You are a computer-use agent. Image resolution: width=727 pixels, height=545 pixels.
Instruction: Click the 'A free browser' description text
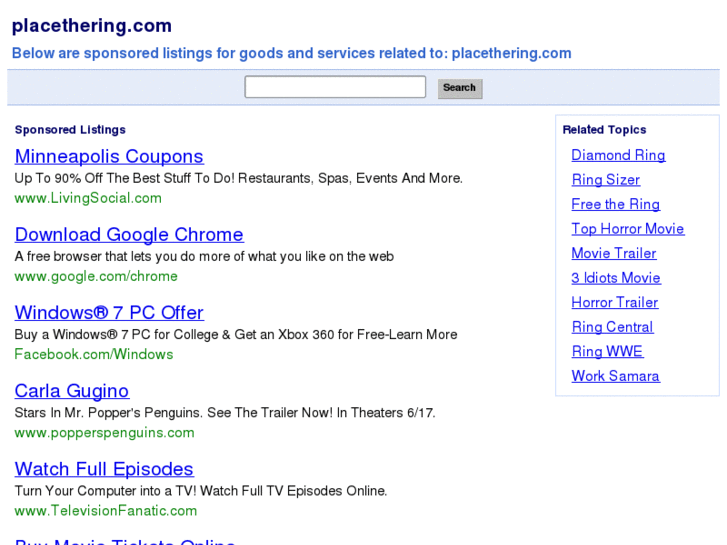204,256
